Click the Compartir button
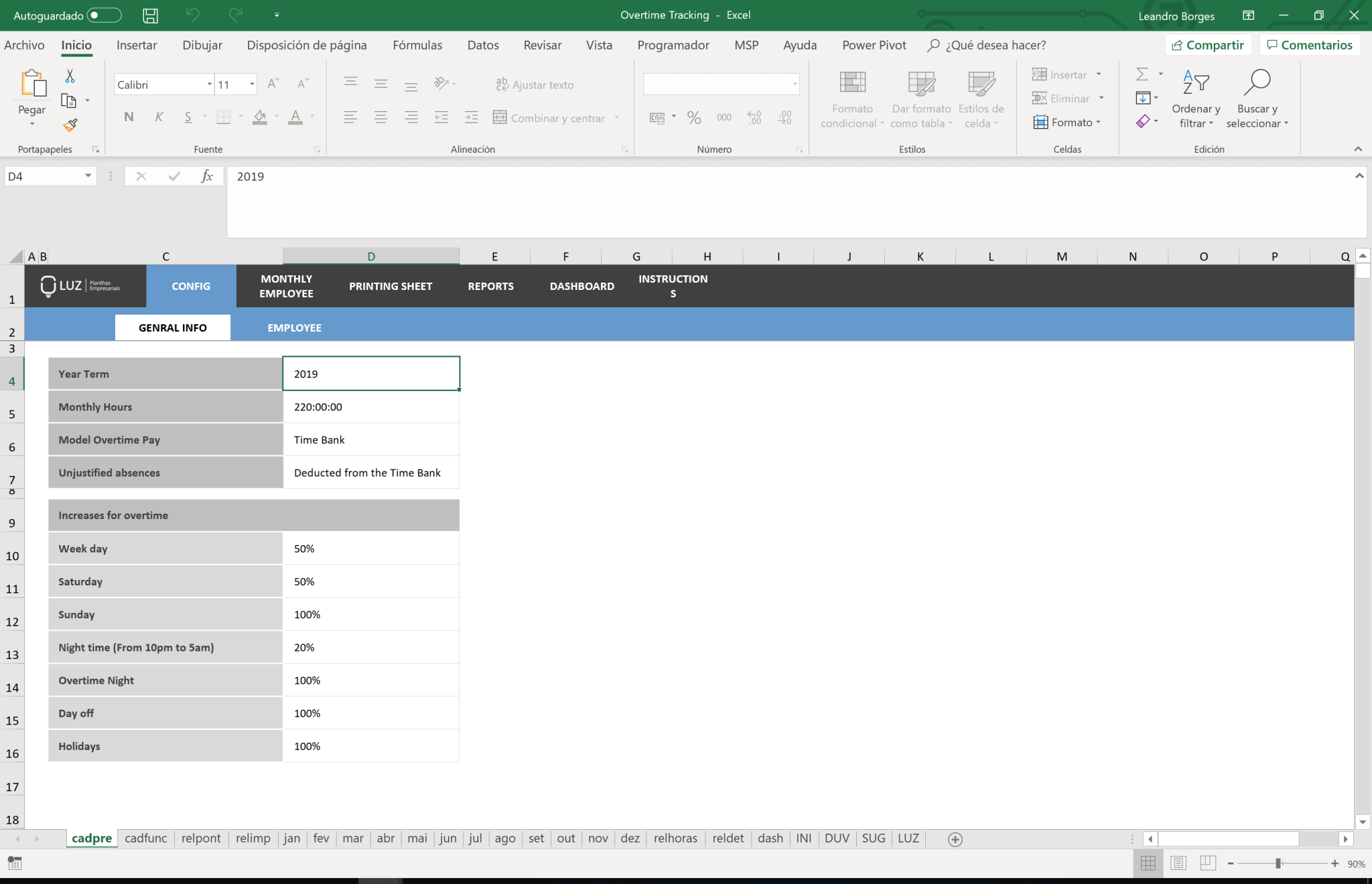Image resolution: width=1372 pixels, height=884 pixels. pyautogui.click(x=1208, y=44)
